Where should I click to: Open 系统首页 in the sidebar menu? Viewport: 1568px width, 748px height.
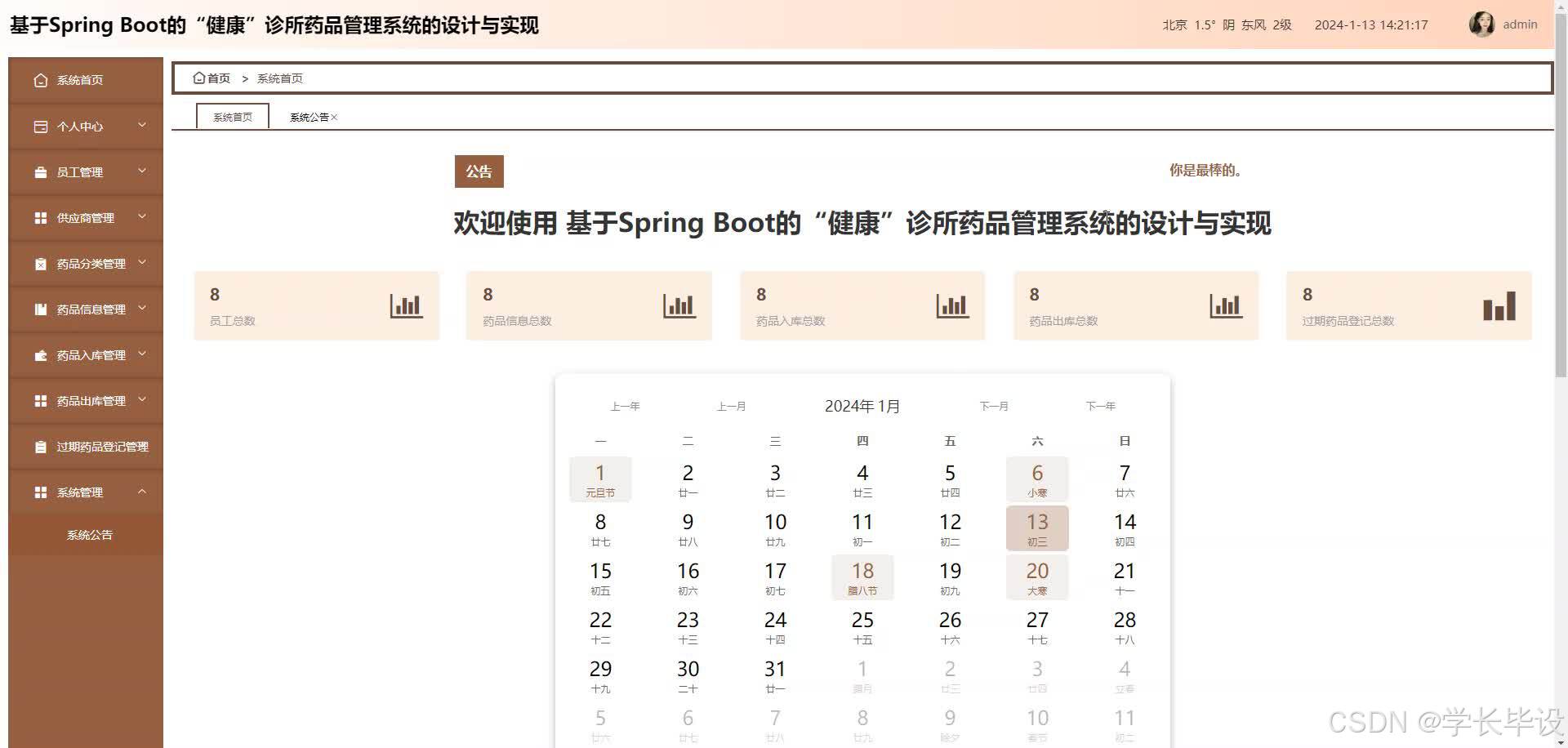click(x=86, y=80)
